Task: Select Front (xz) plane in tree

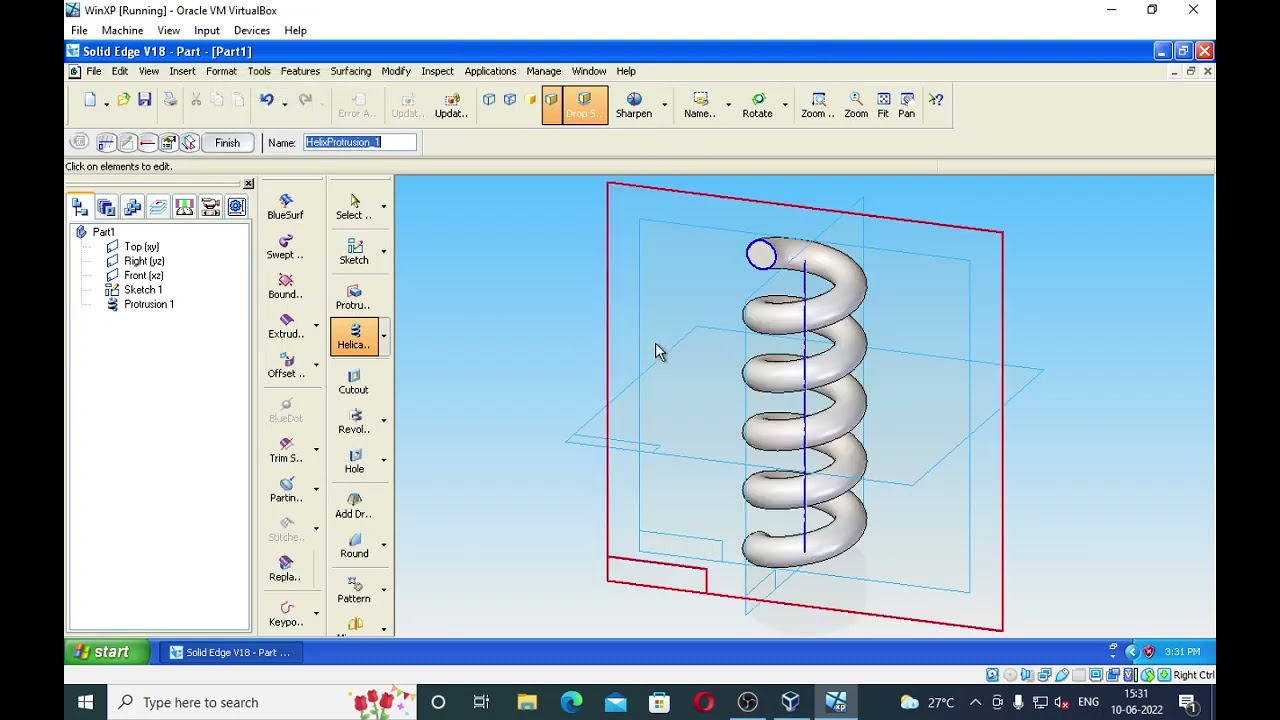Action: (143, 275)
